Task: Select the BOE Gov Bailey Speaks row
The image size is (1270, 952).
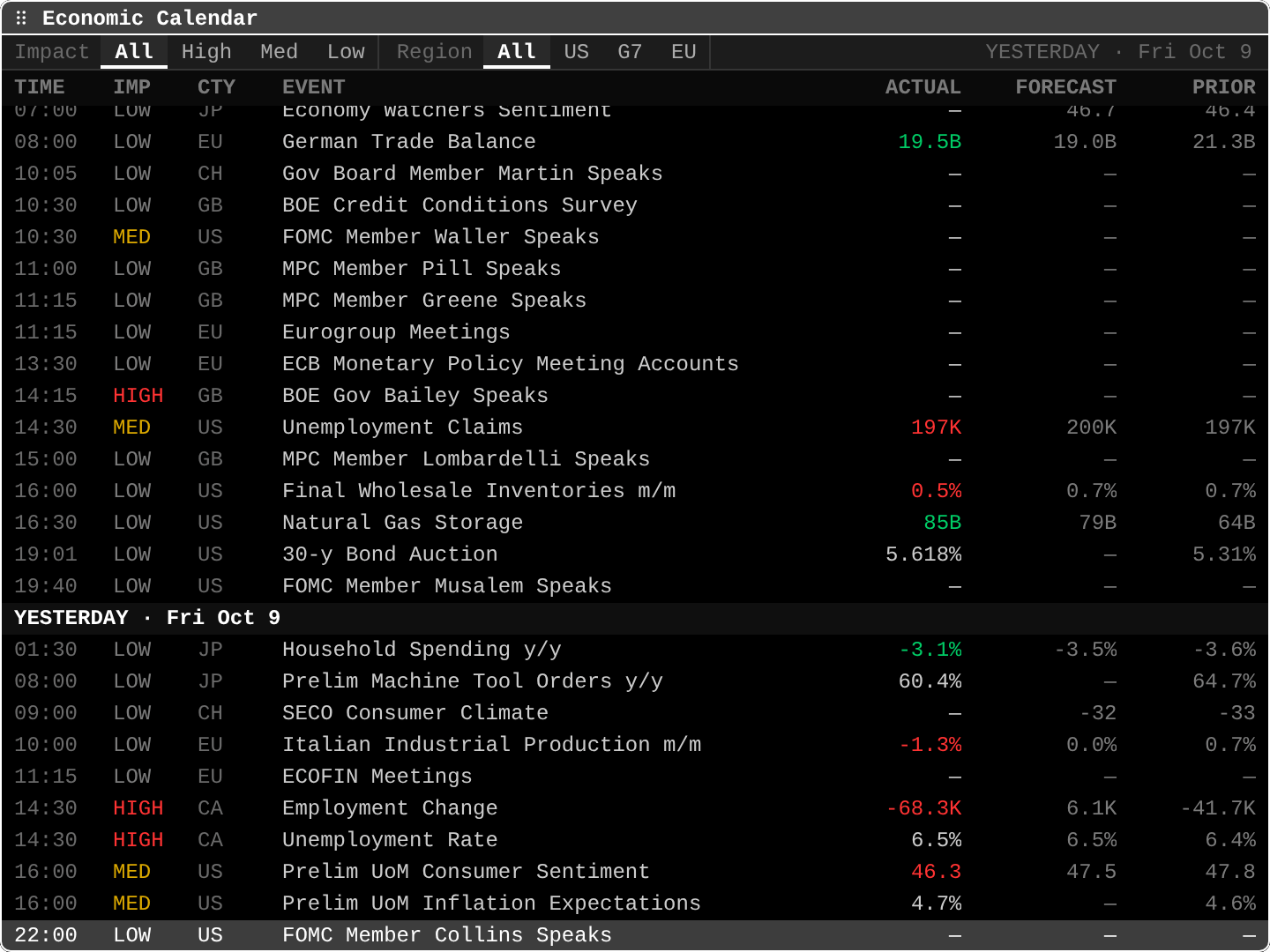Action: coord(635,396)
